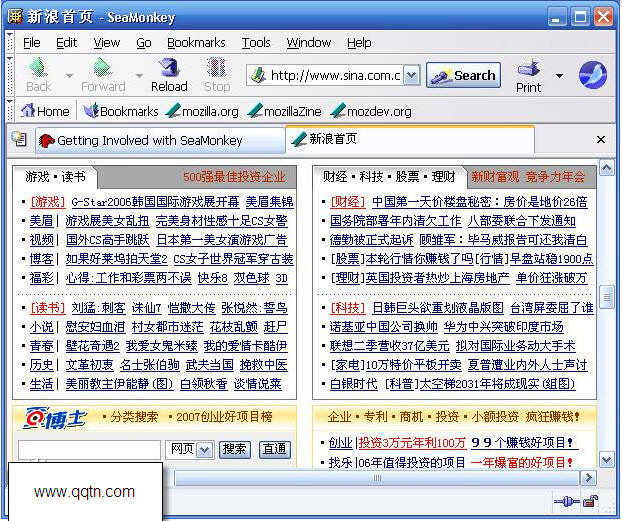622x521 pixels.
Task: Reload the current page
Action: 169,75
